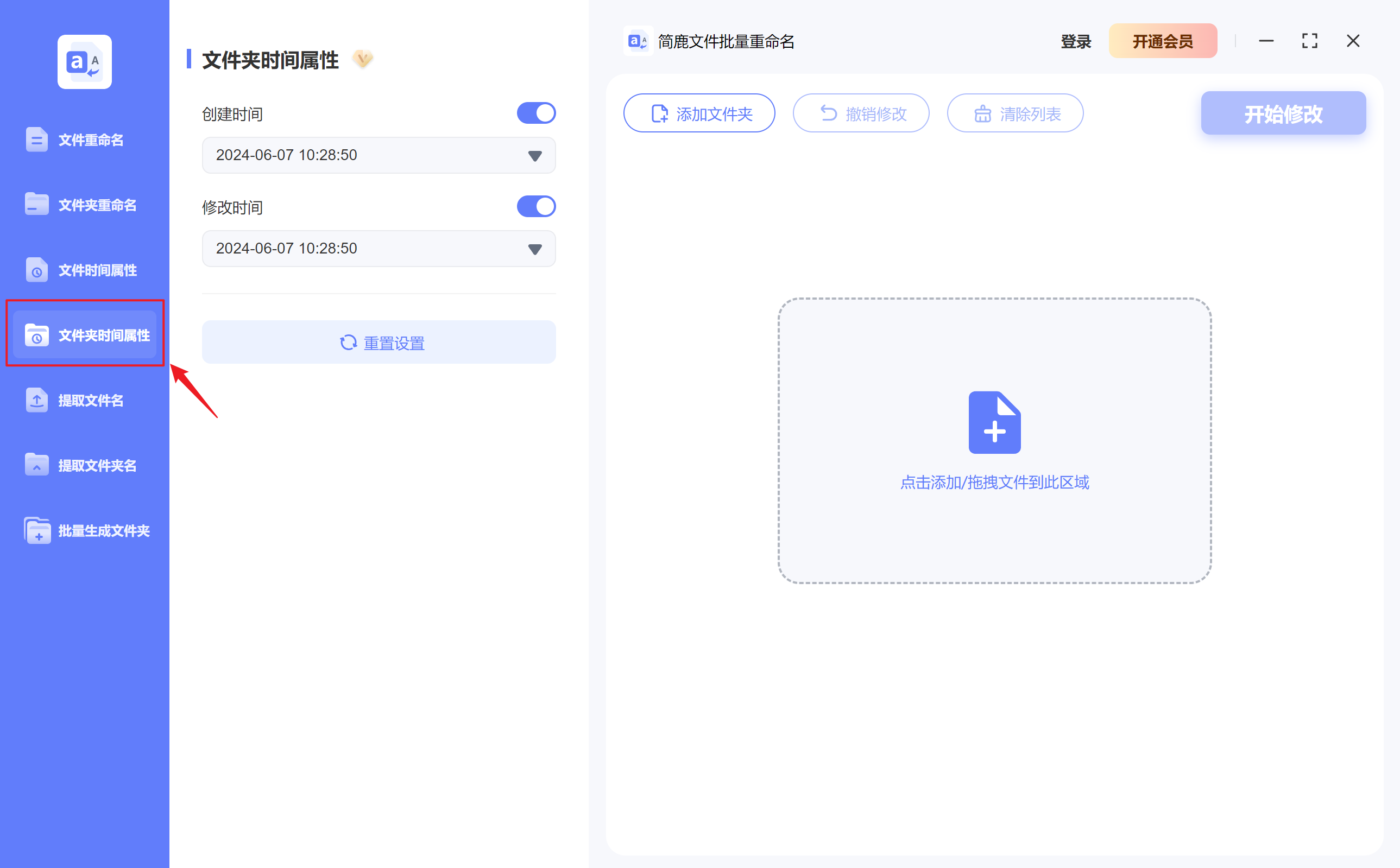
Task: Open the 文件夹重命名 tool
Action: click(x=37, y=204)
